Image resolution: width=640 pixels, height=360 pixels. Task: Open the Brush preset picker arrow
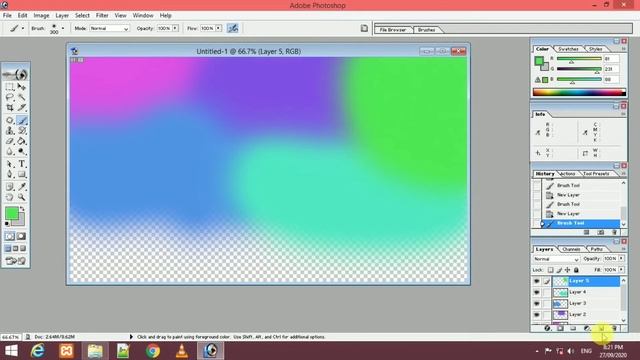click(63, 29)
